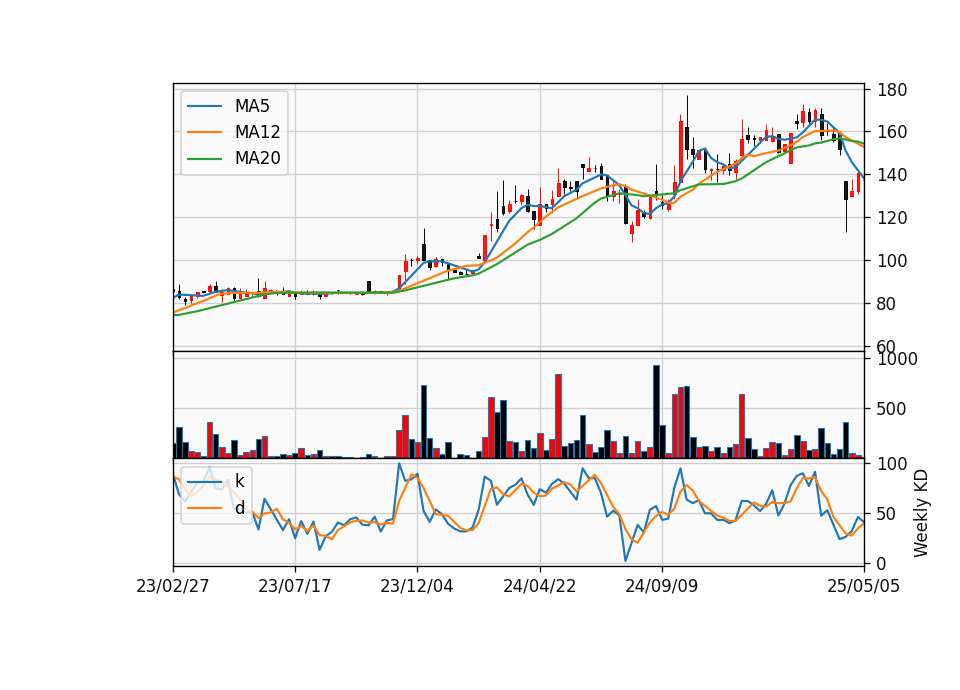Image resolution: width=960 pixels, height=690 pixels.
Task: Click the tallest black volume bar near 24/09/09
Action: point(656,412)
